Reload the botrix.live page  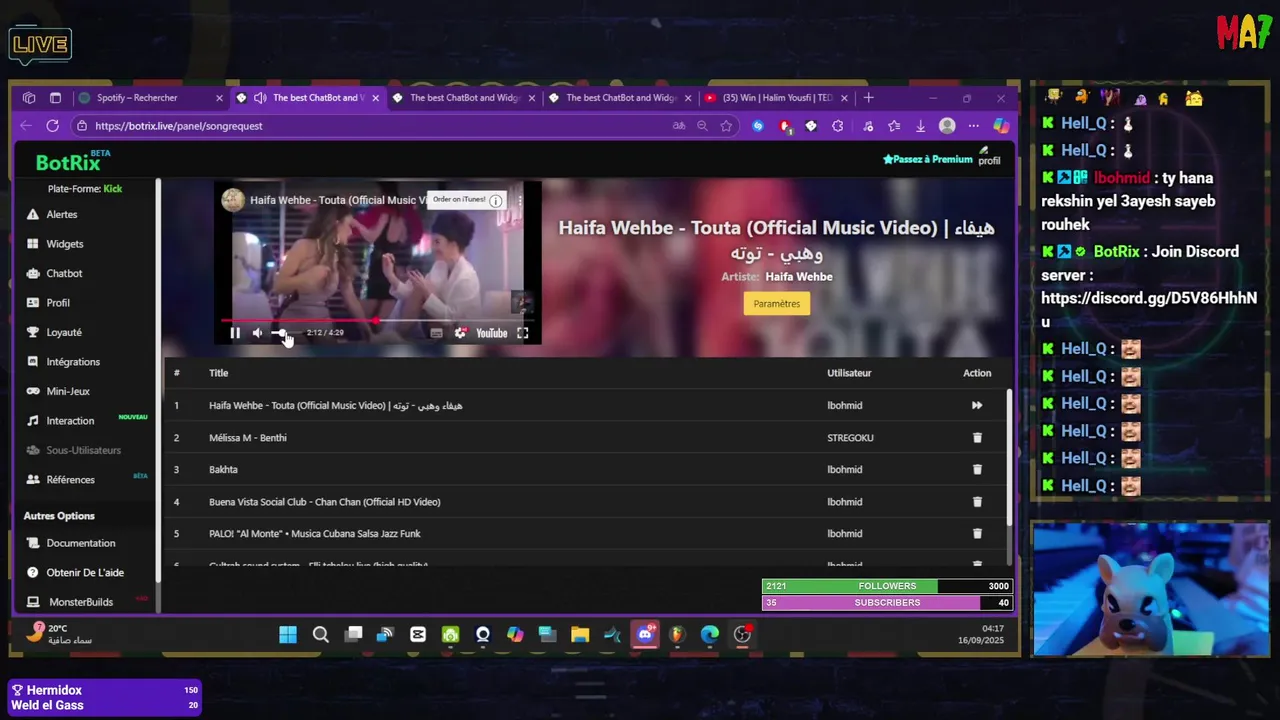[53, 126]
